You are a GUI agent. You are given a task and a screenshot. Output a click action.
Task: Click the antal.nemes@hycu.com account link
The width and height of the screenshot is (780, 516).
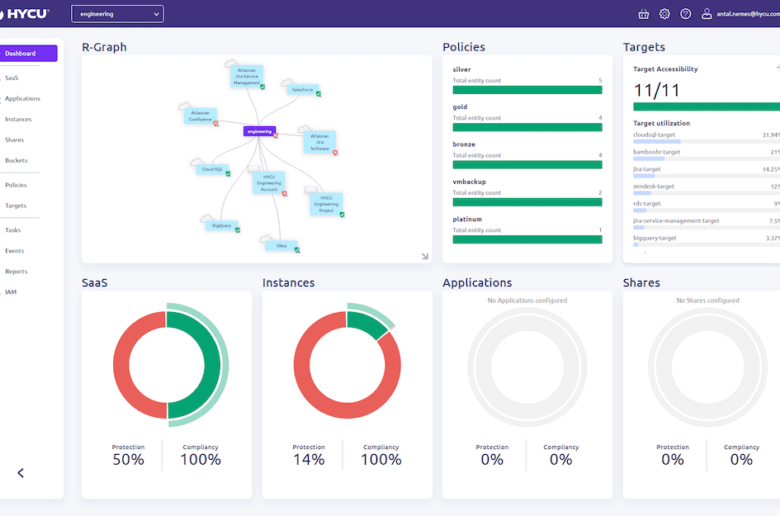click(748, 14)
